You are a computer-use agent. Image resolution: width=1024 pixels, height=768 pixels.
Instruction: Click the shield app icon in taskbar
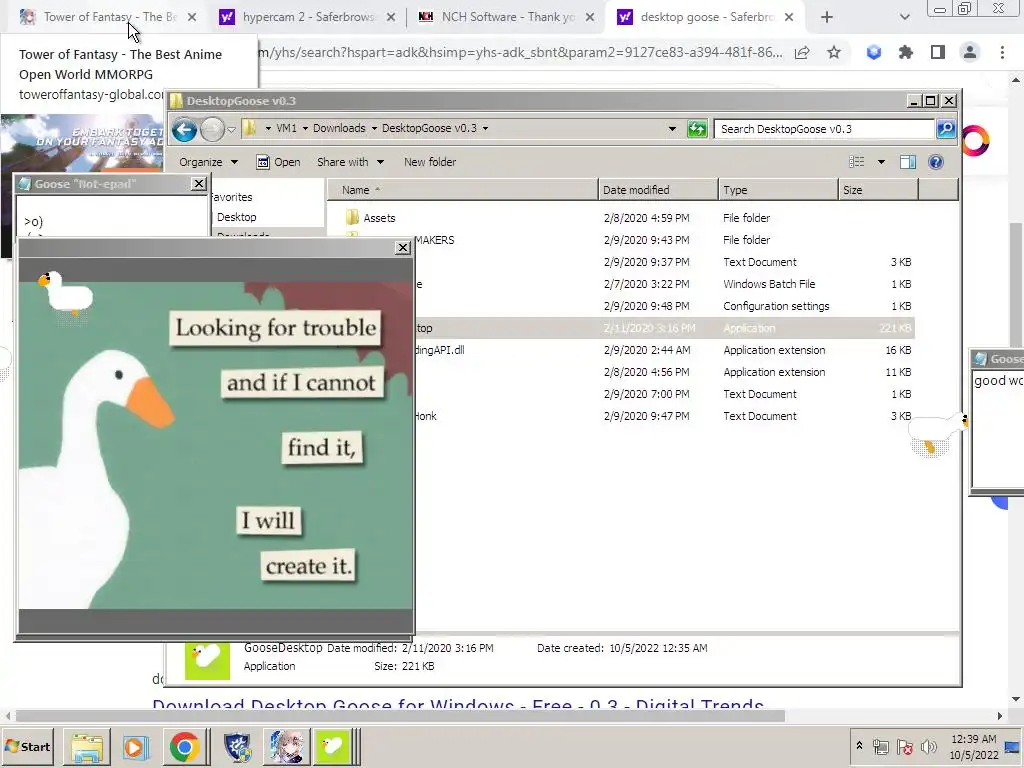point(237,746)
